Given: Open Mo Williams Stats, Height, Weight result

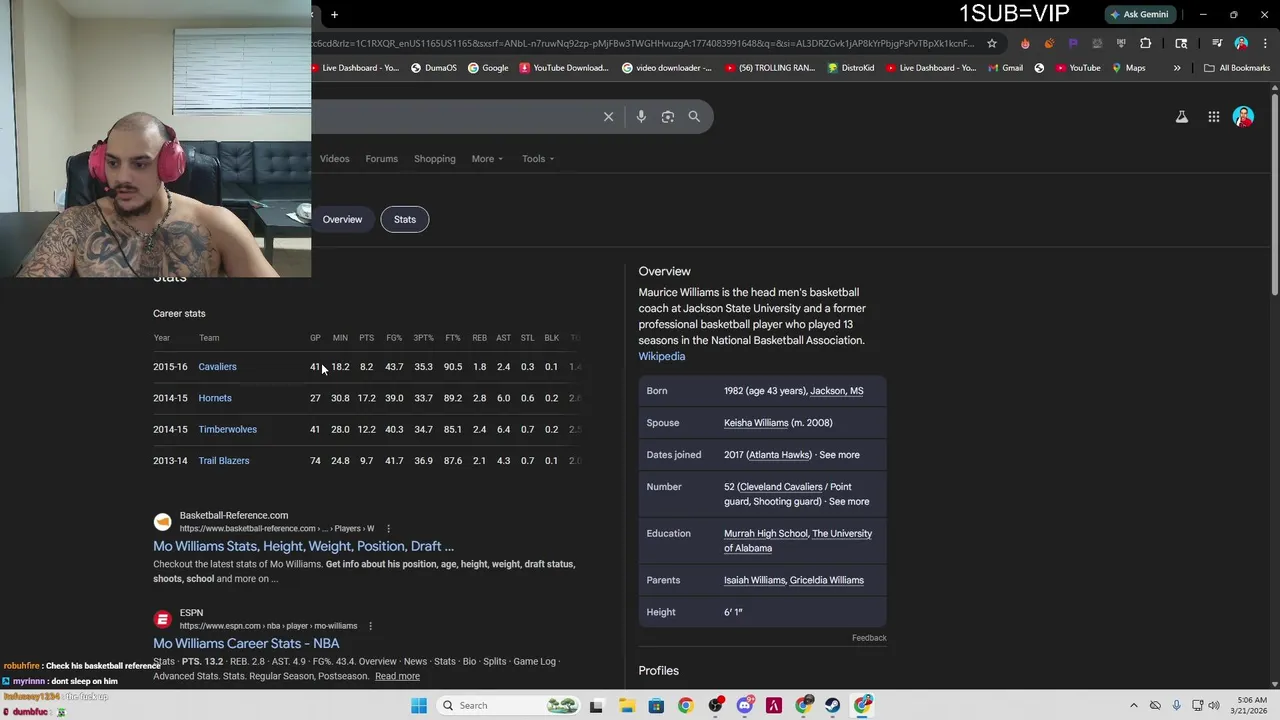Looking at the screenshot, I should point(303,546).
